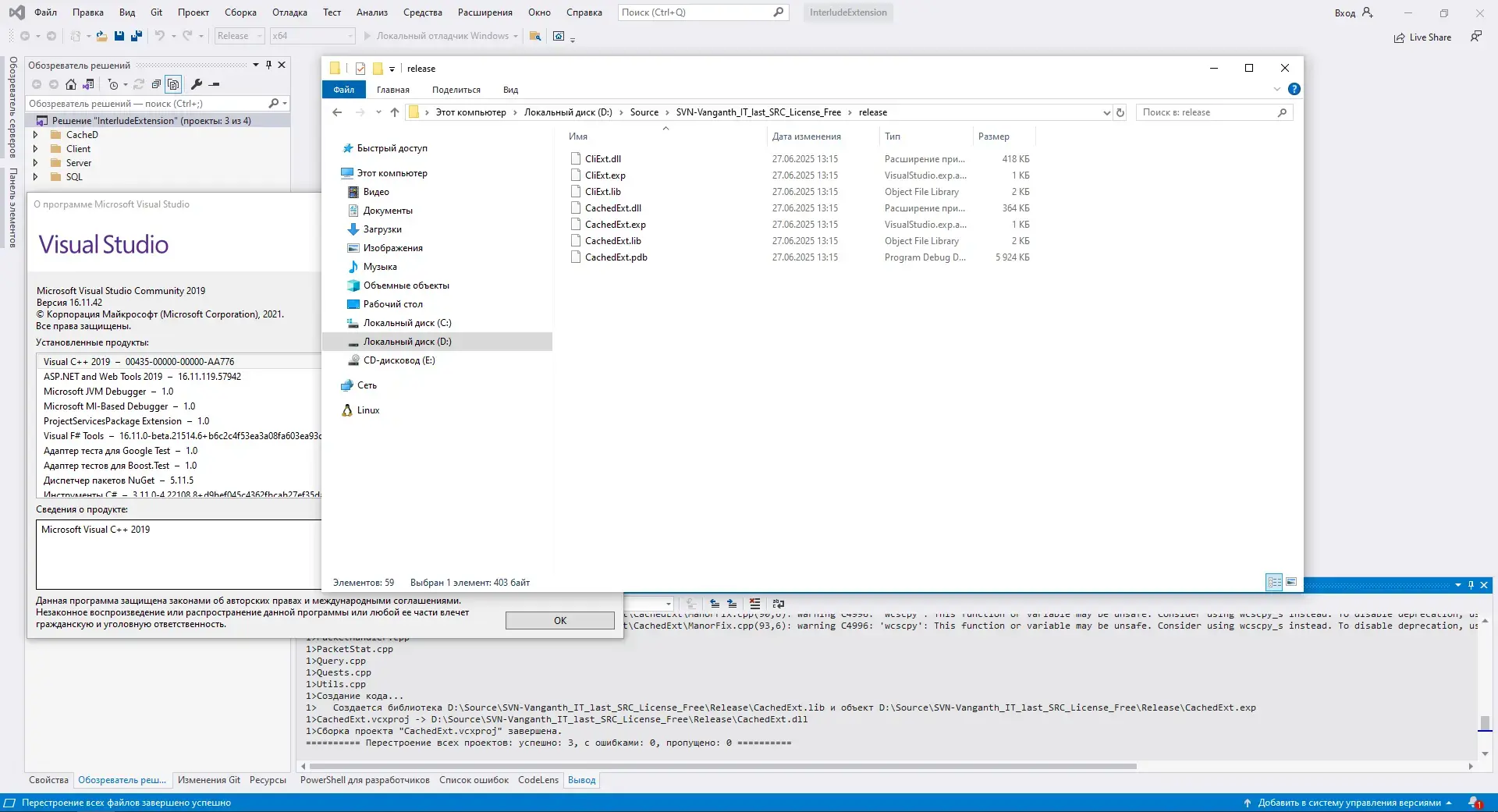Select CachedExt.pdb file in Explorer
1498x812 pixels.
tap(616, 257)
